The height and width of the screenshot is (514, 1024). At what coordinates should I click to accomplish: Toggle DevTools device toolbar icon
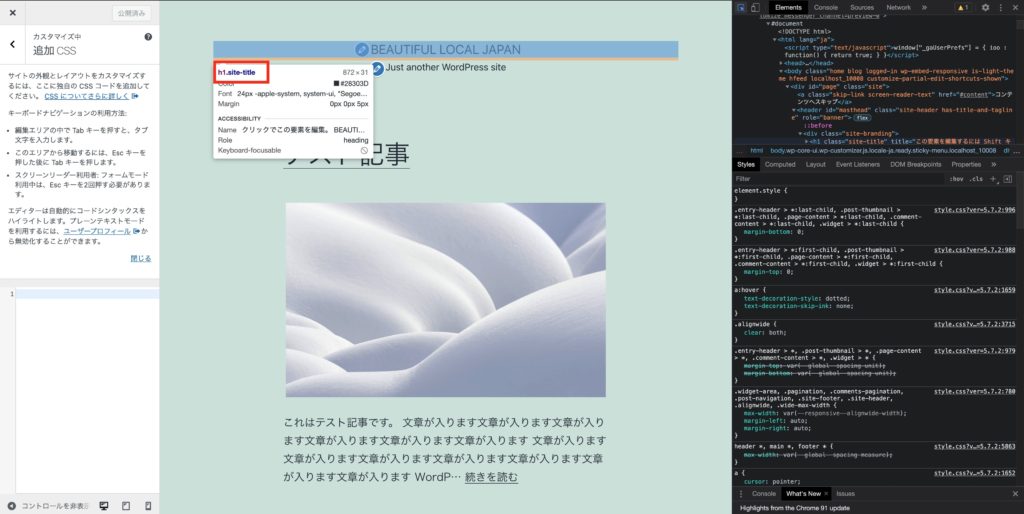tap(755, 8)
